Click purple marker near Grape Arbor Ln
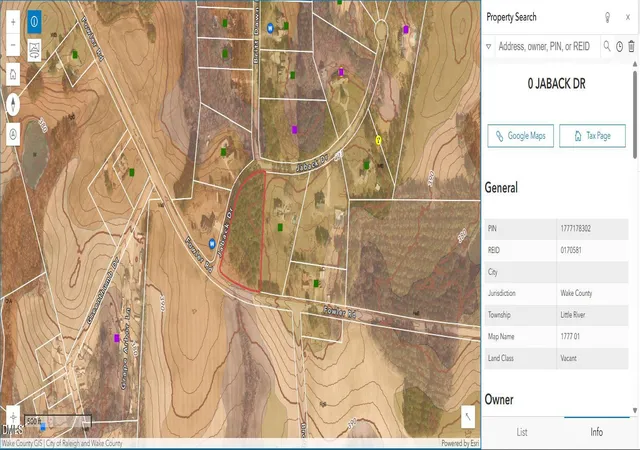640x450 pixels. (117, 338)
